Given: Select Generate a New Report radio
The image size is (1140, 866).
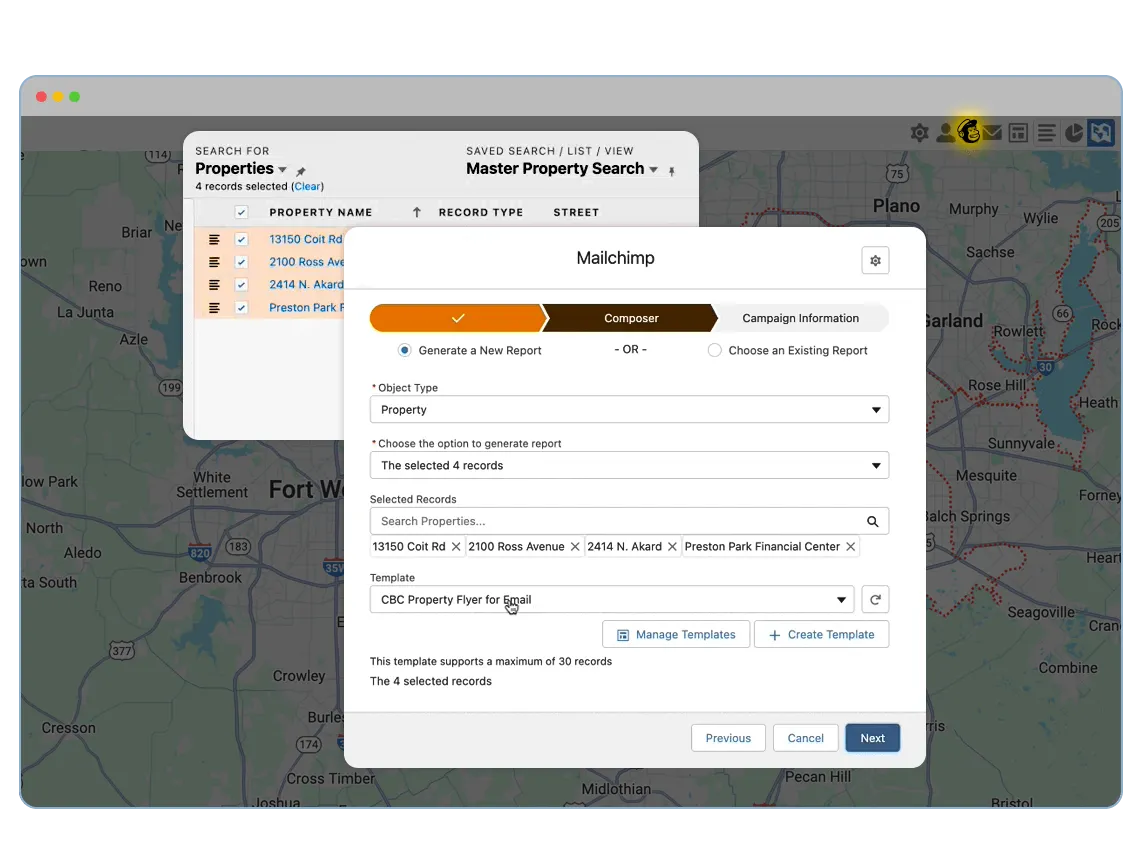Looking at the screenshot, I should [405, 350].
